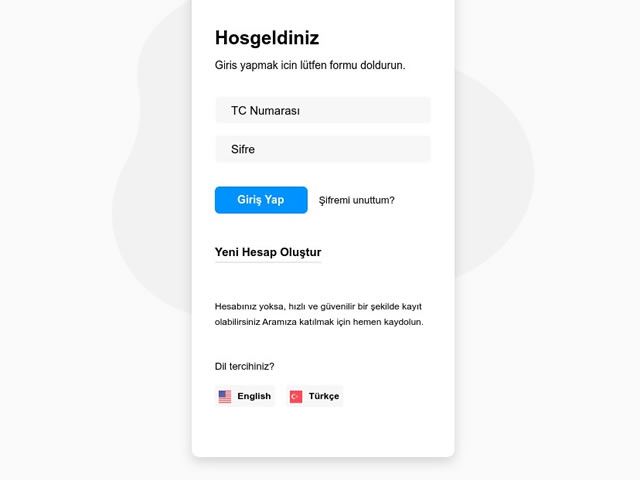
Task: Follow the Yeni Hesap Oluştur link
Action: 268,252
